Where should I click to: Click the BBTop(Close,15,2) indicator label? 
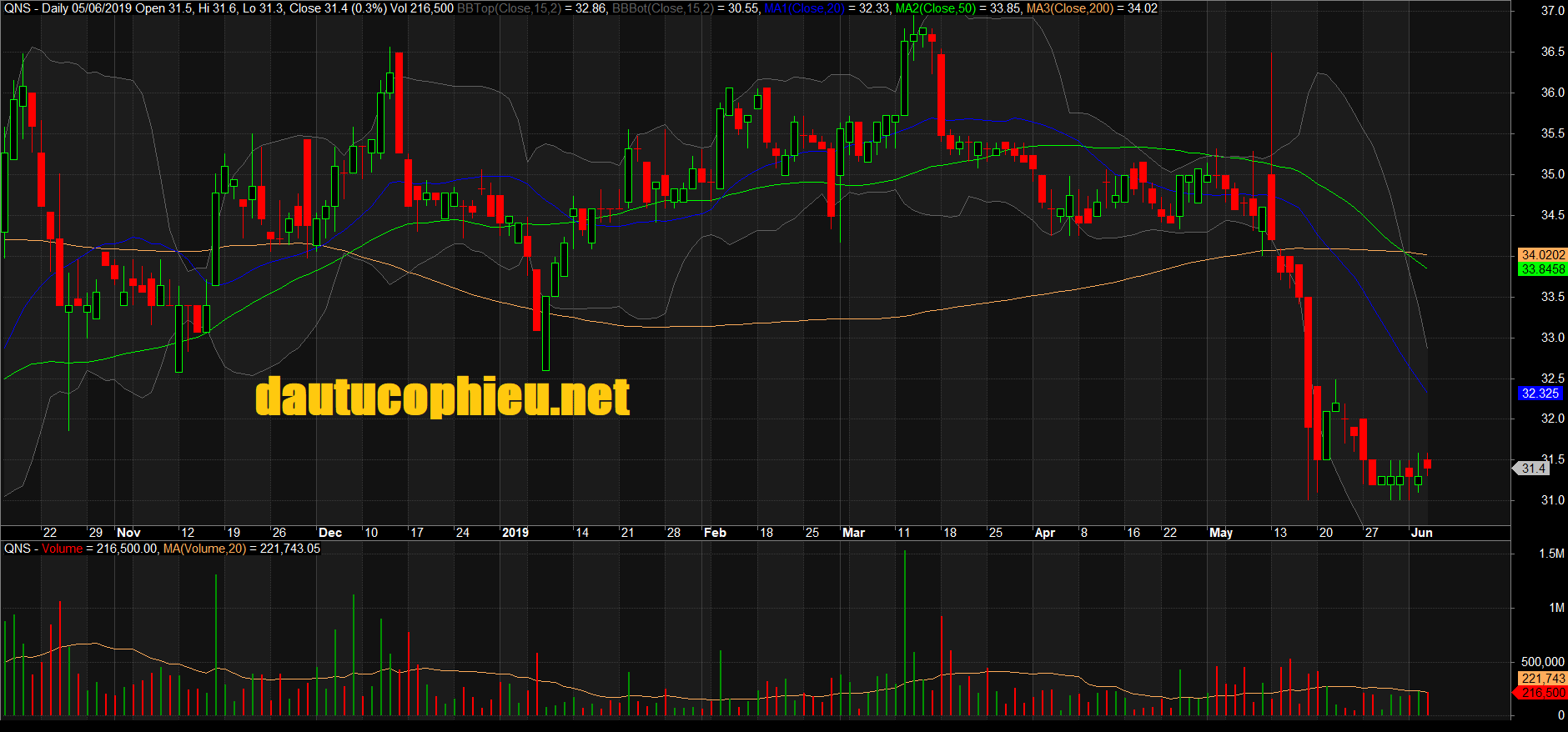click(509, 8)
